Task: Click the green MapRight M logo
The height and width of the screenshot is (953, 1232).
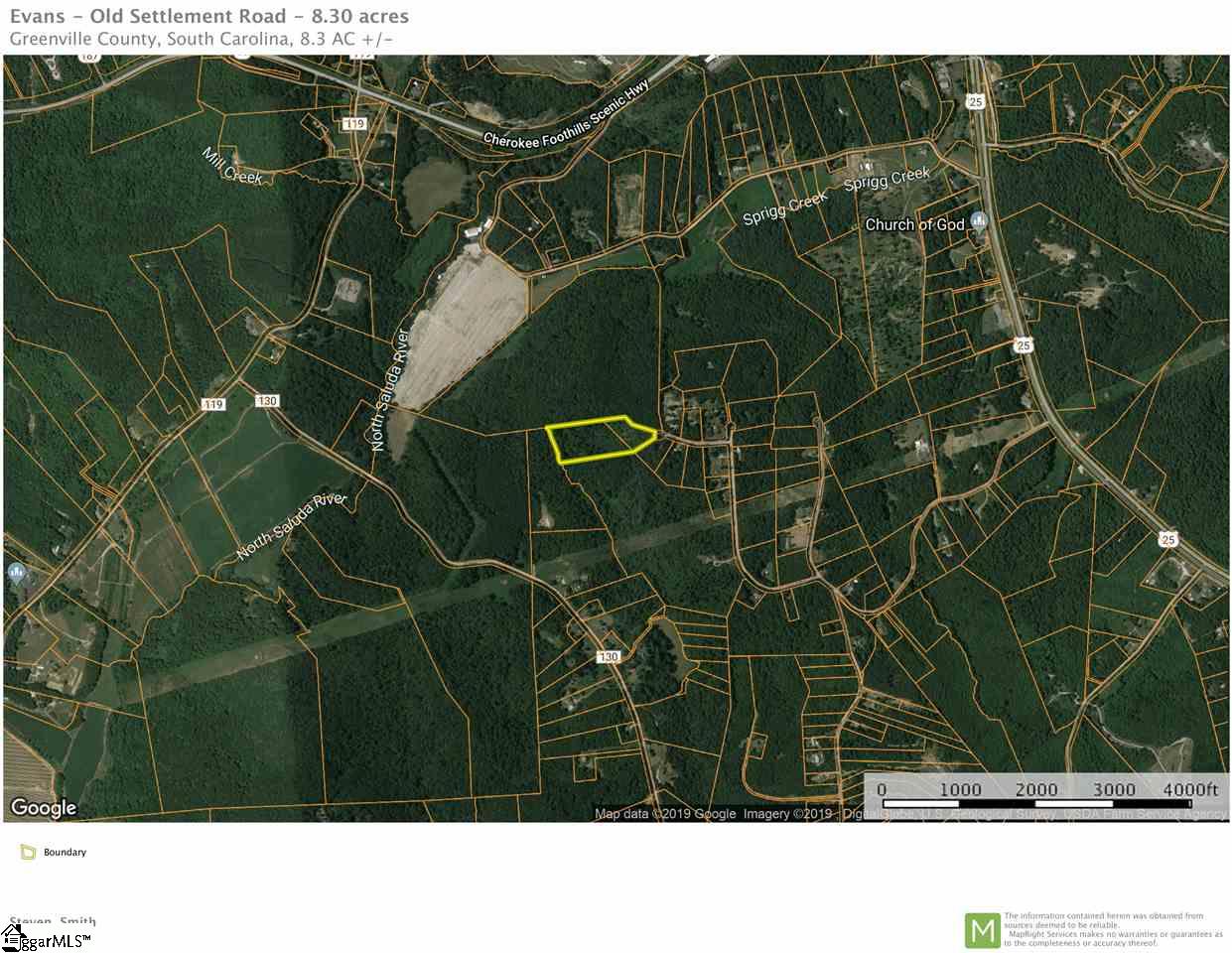Action: click(982, 930)
